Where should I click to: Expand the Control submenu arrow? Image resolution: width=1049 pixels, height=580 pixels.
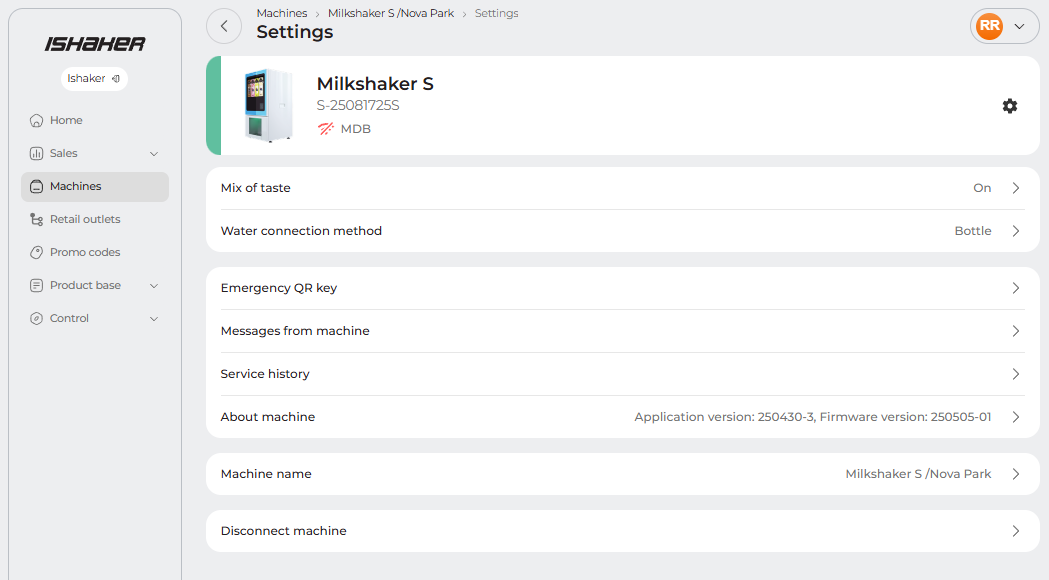pyautogui.click(x=154, y=318)
